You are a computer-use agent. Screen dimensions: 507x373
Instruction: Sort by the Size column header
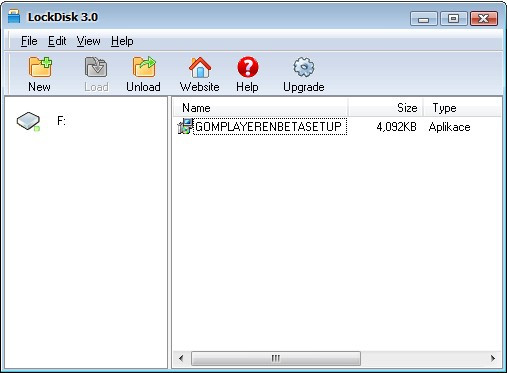pos(386,108)
